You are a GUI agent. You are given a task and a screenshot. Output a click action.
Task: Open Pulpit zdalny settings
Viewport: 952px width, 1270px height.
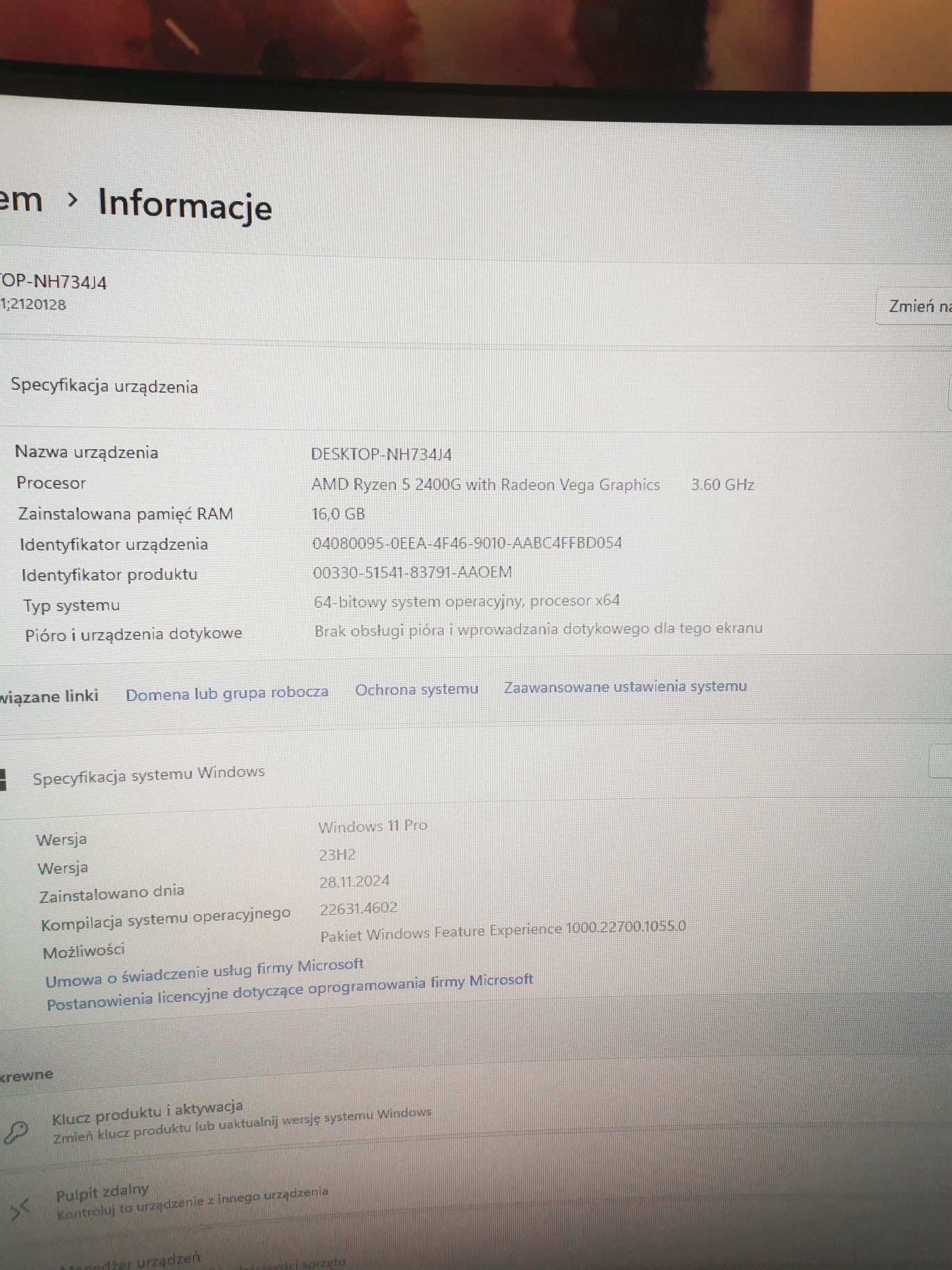click(x=102, y=1192)
